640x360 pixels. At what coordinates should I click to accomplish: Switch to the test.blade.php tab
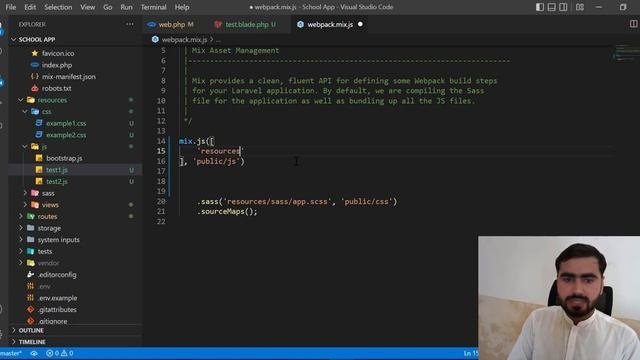click(246, 24)
